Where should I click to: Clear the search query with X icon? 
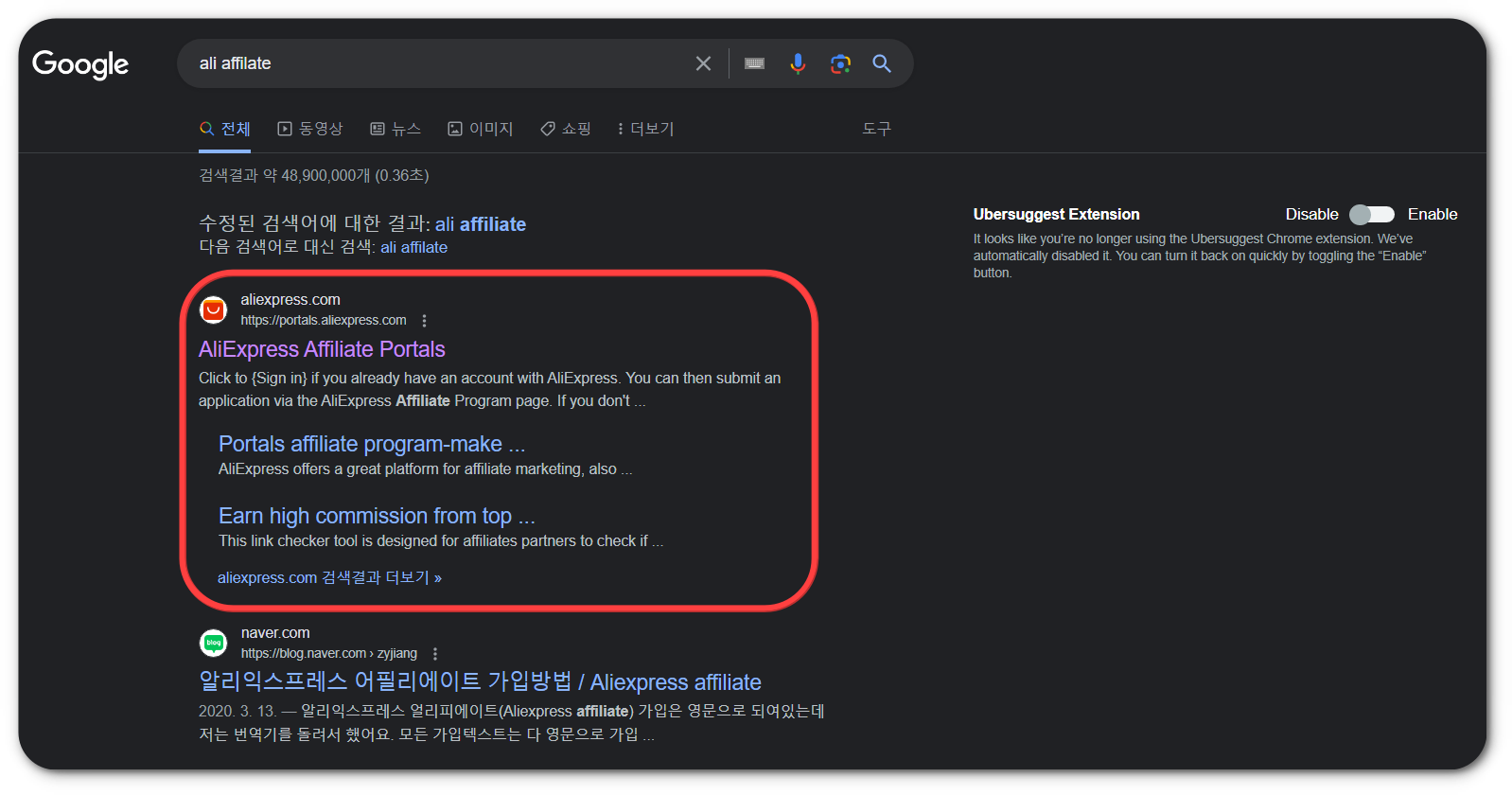(703, 63)
